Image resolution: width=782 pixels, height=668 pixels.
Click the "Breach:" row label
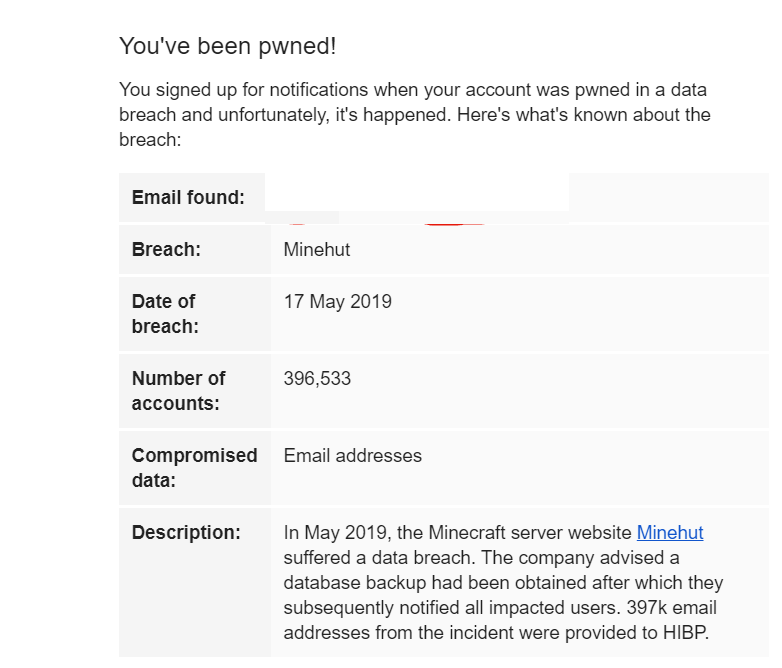tap(166, 249)
